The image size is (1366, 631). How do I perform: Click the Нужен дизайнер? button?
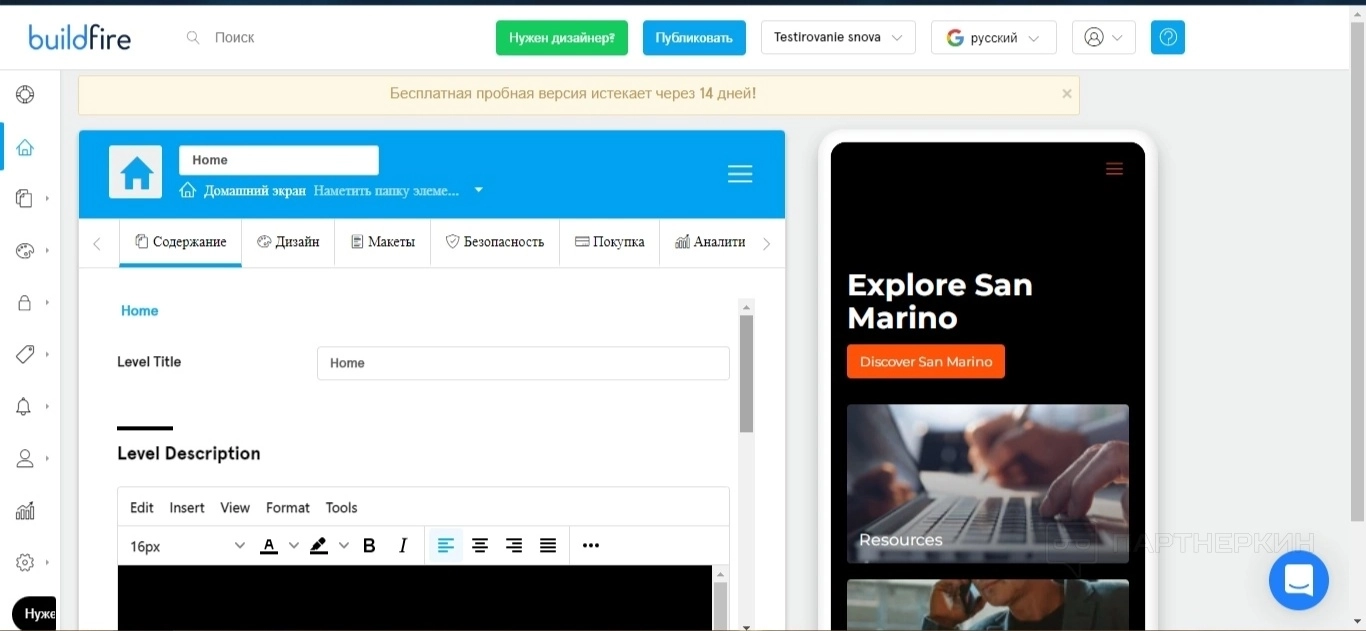pos(562,38)
